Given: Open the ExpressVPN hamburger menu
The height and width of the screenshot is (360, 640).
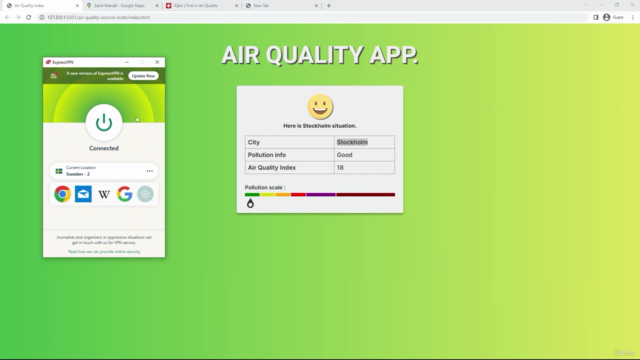Looking at the screenshot, I should click(53, 76).
